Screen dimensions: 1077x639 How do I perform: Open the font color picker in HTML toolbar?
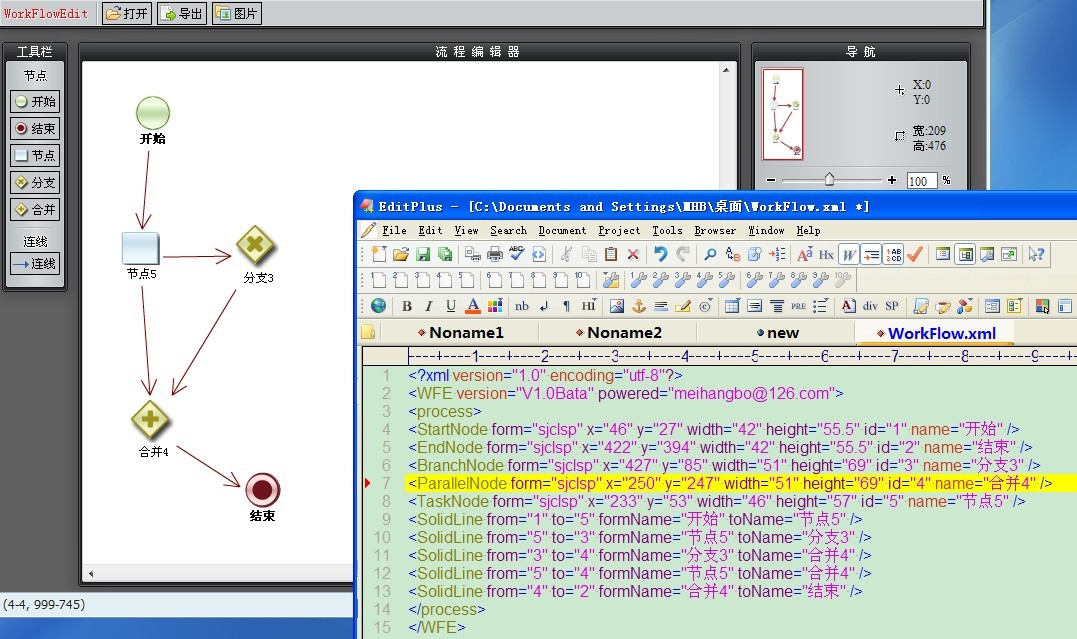pyautogui.click(x=473, y=306)
